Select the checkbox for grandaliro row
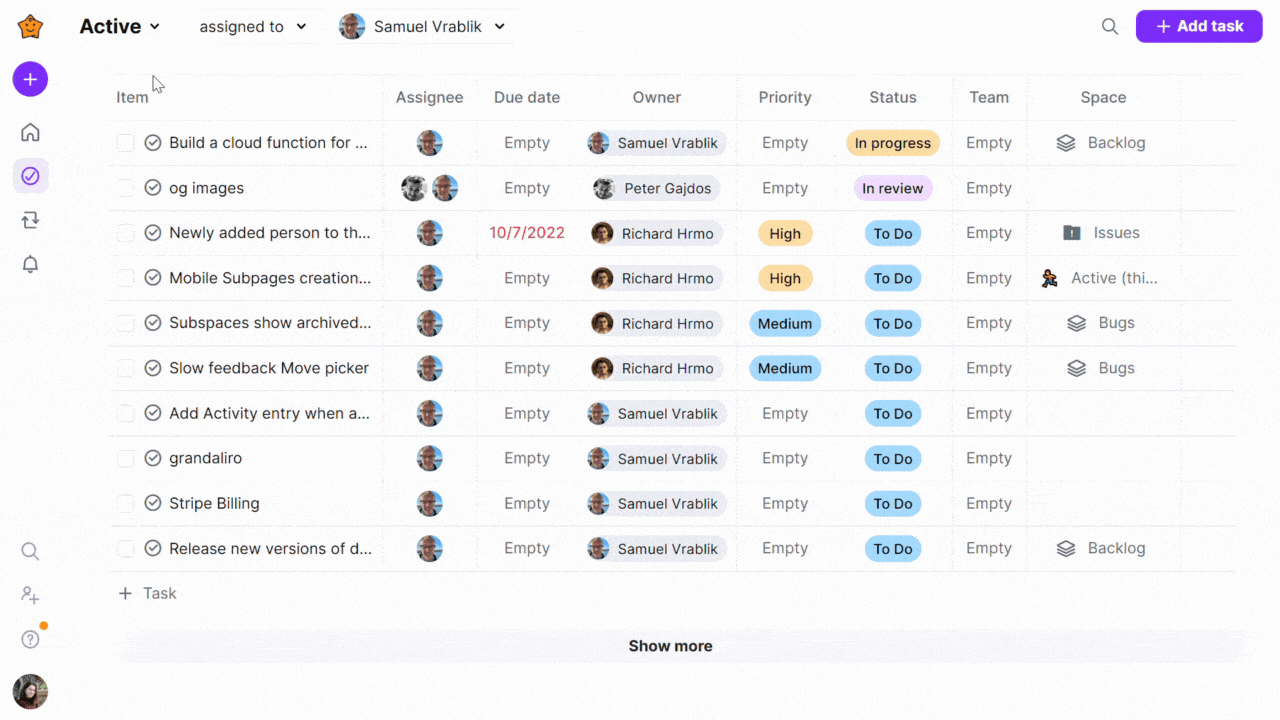Image resolution: width=1280 pixels, height=720 pixels. pos(125,458)
